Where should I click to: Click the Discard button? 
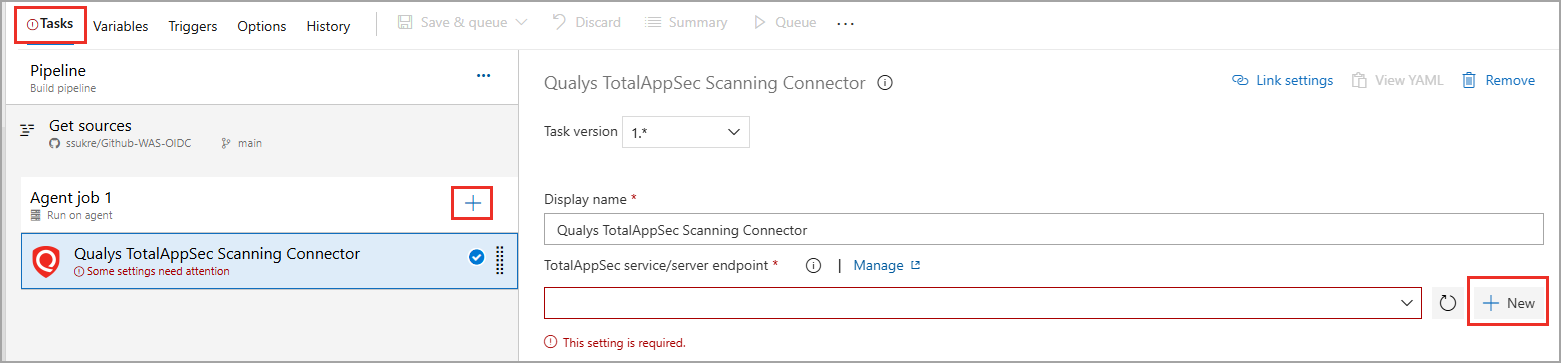click(x=586, y=22)
